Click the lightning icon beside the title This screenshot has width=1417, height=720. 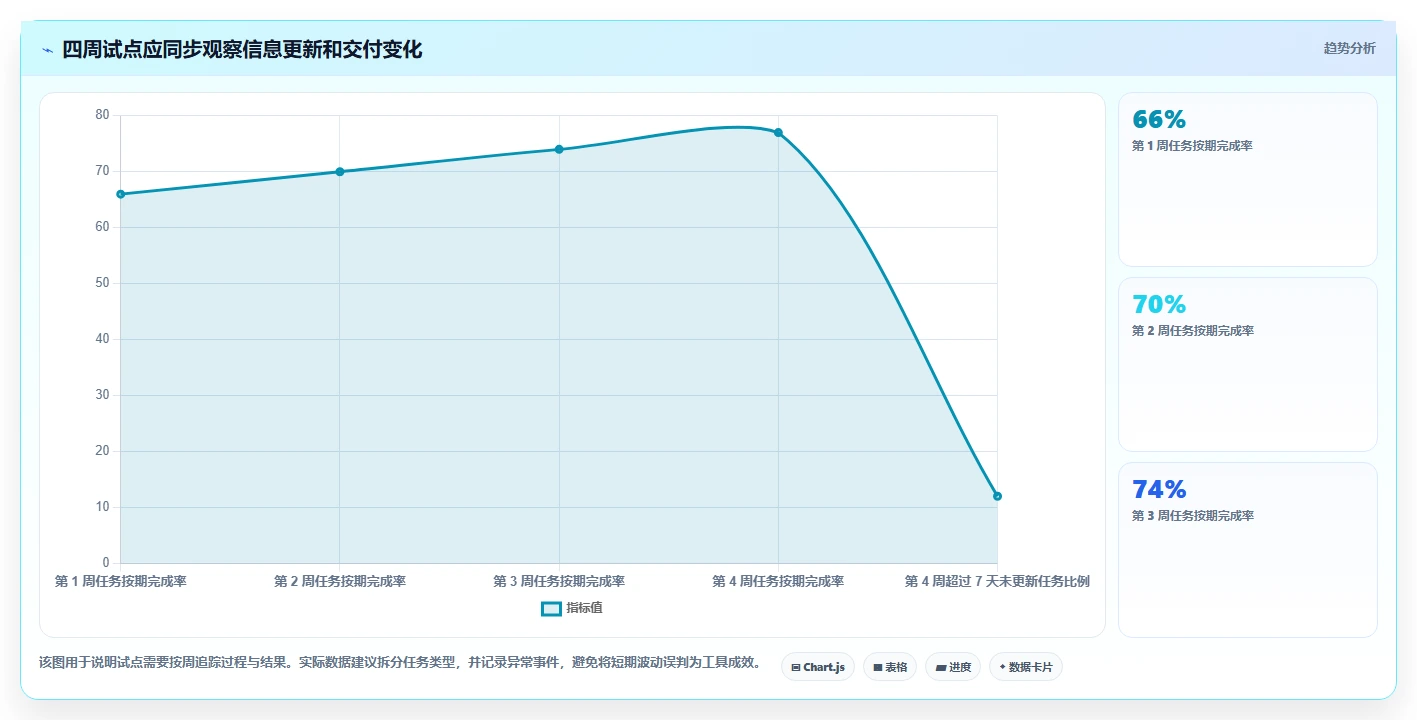(x=47, y=50)
